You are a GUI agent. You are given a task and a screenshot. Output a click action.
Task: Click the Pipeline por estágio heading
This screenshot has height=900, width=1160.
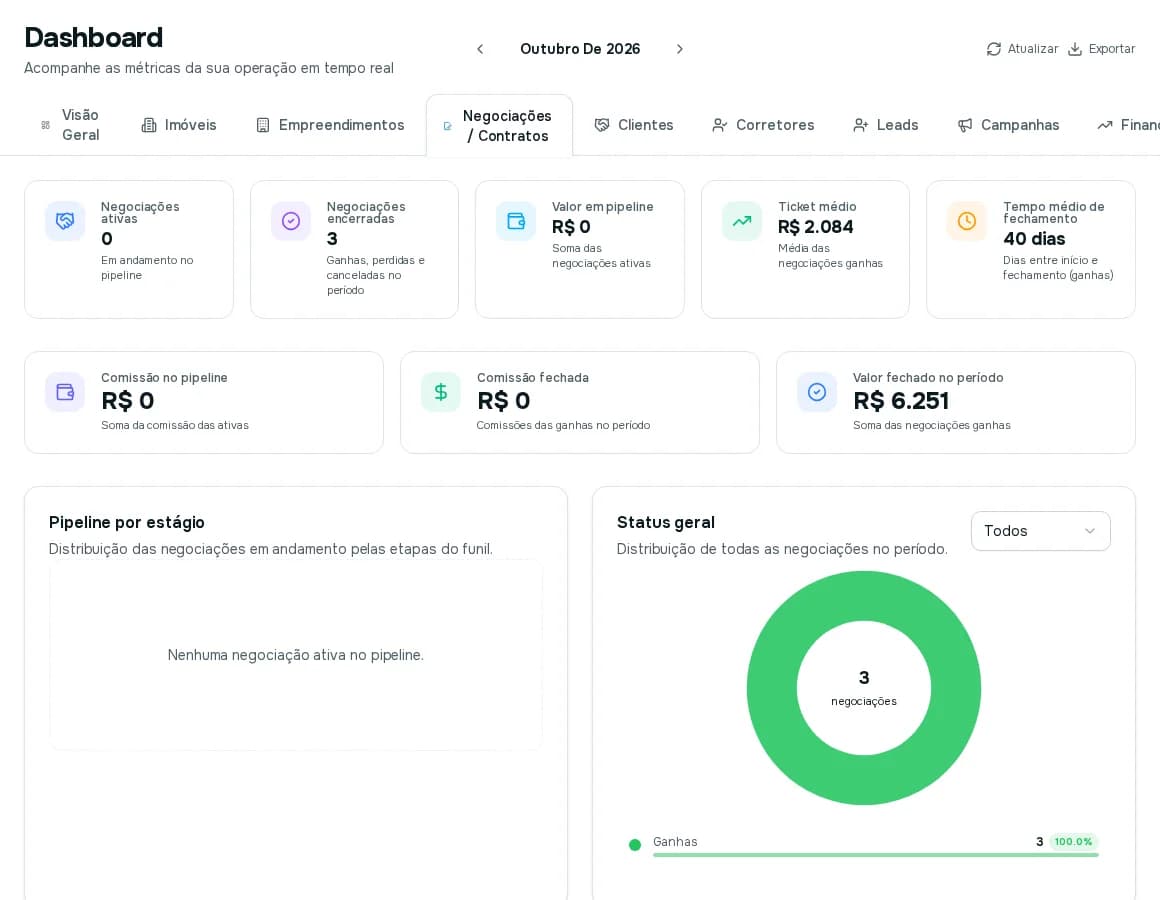tap(127, 522)
